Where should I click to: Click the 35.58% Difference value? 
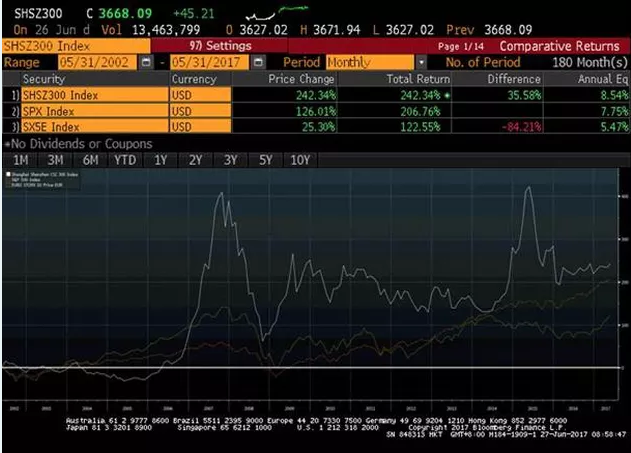click(524, 95)
